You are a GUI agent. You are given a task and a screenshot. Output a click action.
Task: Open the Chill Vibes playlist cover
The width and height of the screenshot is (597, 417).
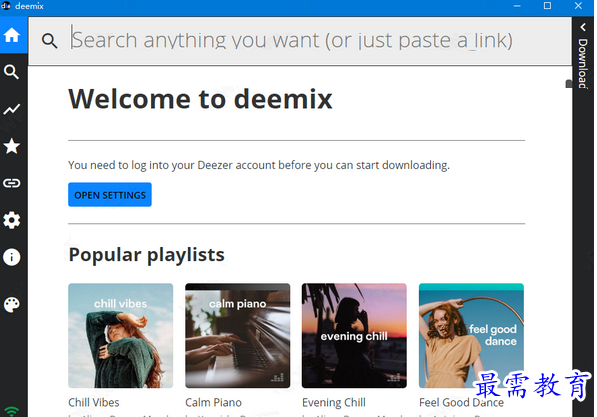120,336
